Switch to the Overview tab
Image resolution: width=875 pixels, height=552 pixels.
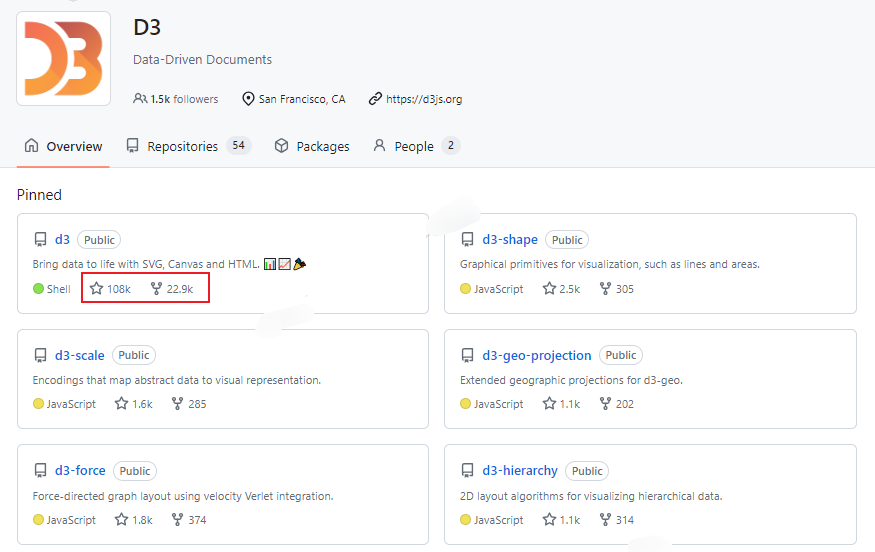pos(63,146)
